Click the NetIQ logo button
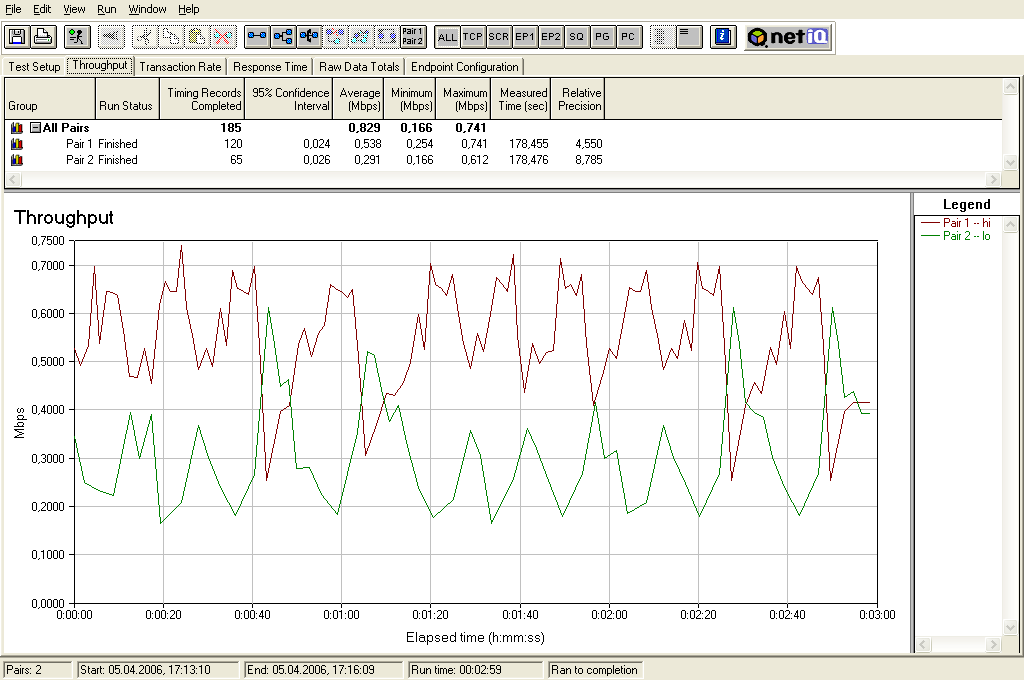The height and width of the screenshot is (680, 1024). coord(788,37)
